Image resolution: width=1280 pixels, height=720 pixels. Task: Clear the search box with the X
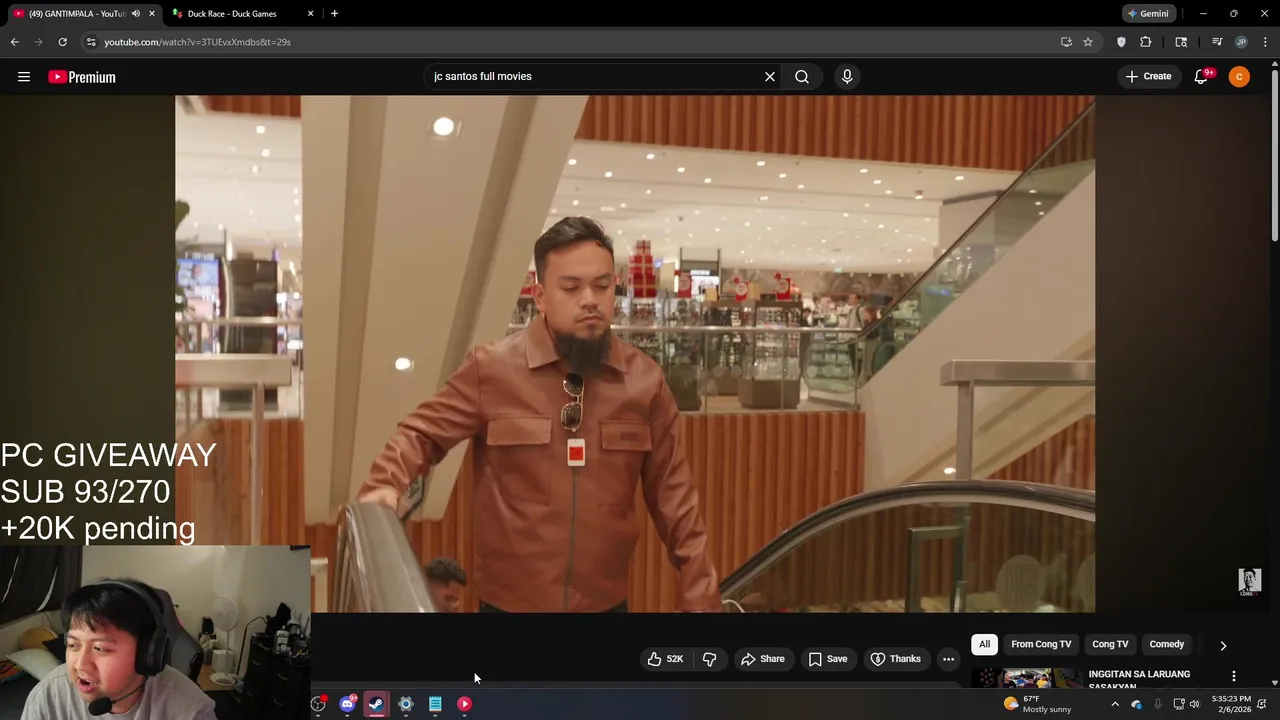pos(770,76)
